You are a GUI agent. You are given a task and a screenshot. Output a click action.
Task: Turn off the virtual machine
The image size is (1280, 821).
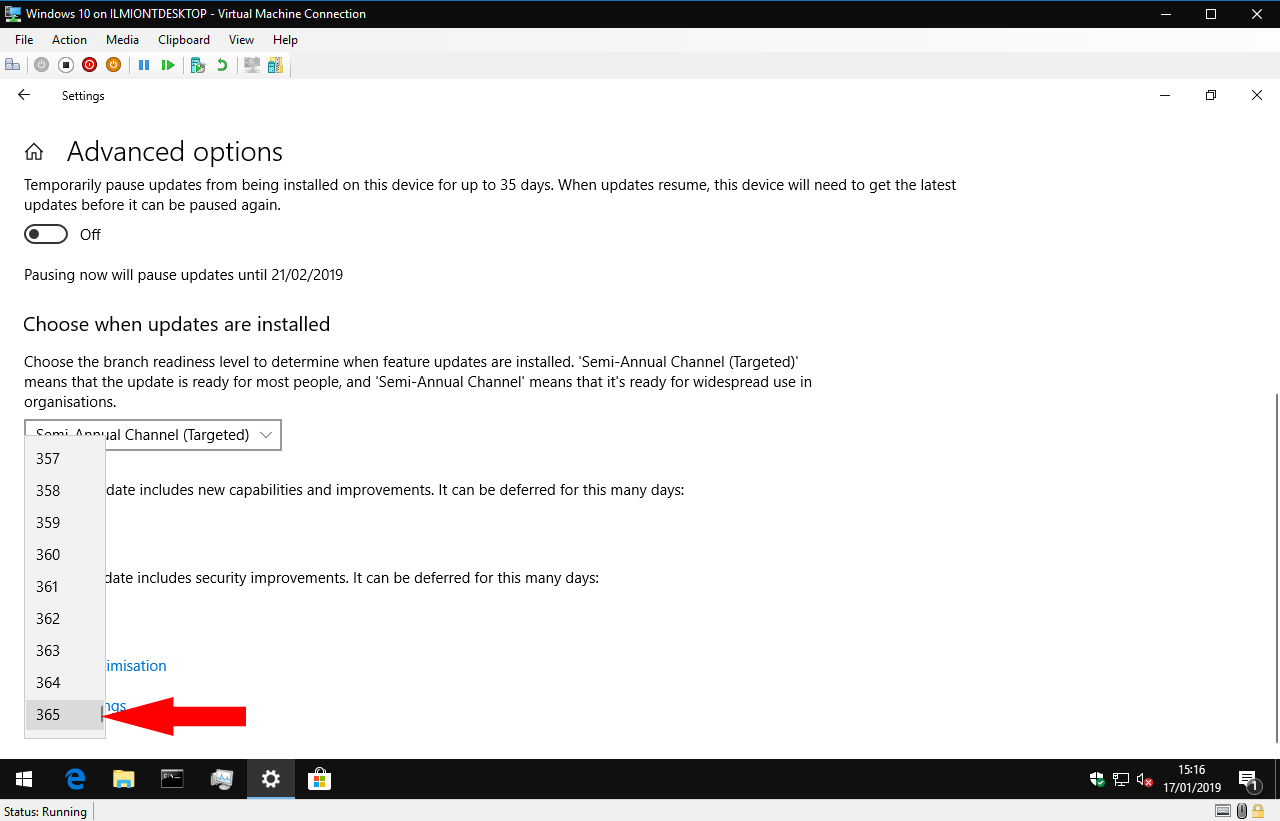(65, 64)
